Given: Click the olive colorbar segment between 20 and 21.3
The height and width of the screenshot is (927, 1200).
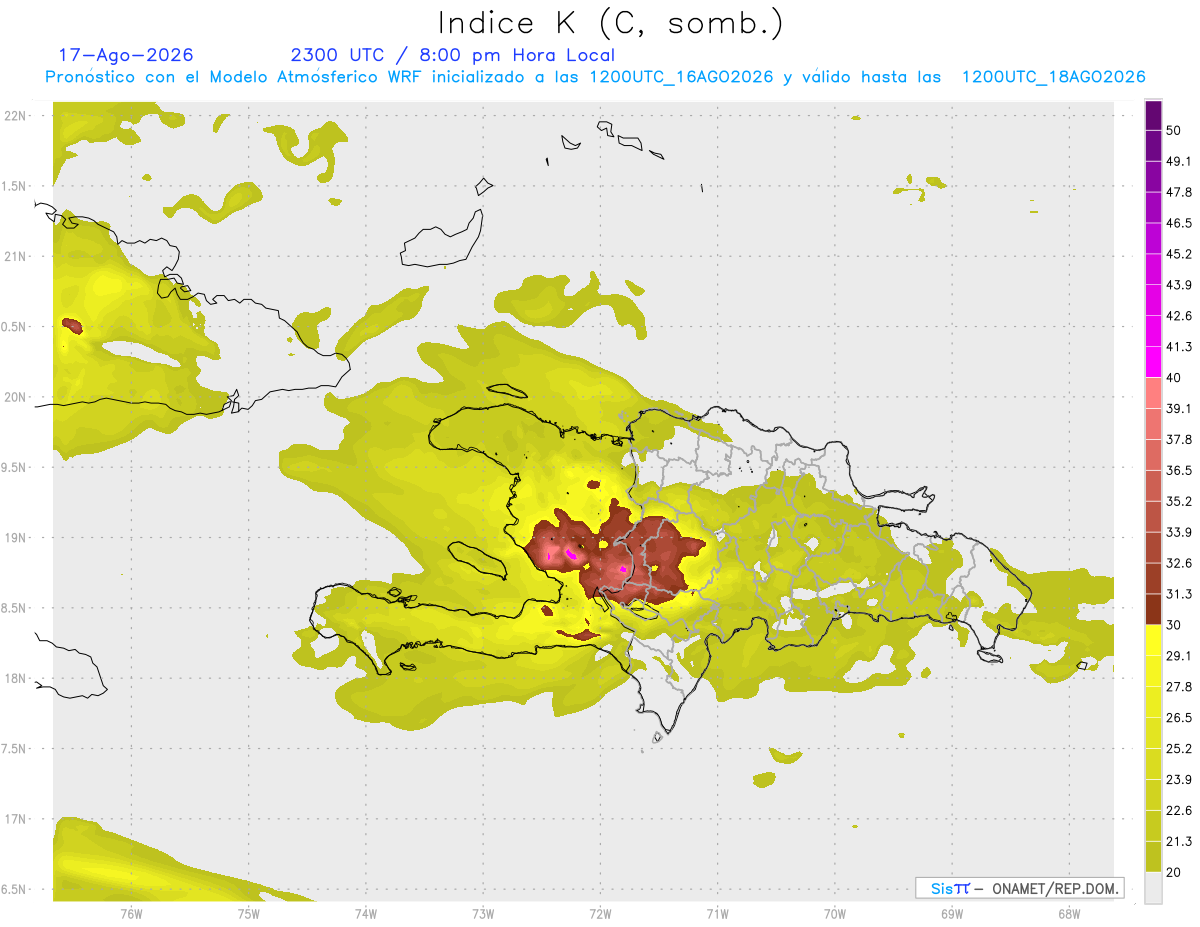Looking at the screenshot, I should click(1153, 856).
